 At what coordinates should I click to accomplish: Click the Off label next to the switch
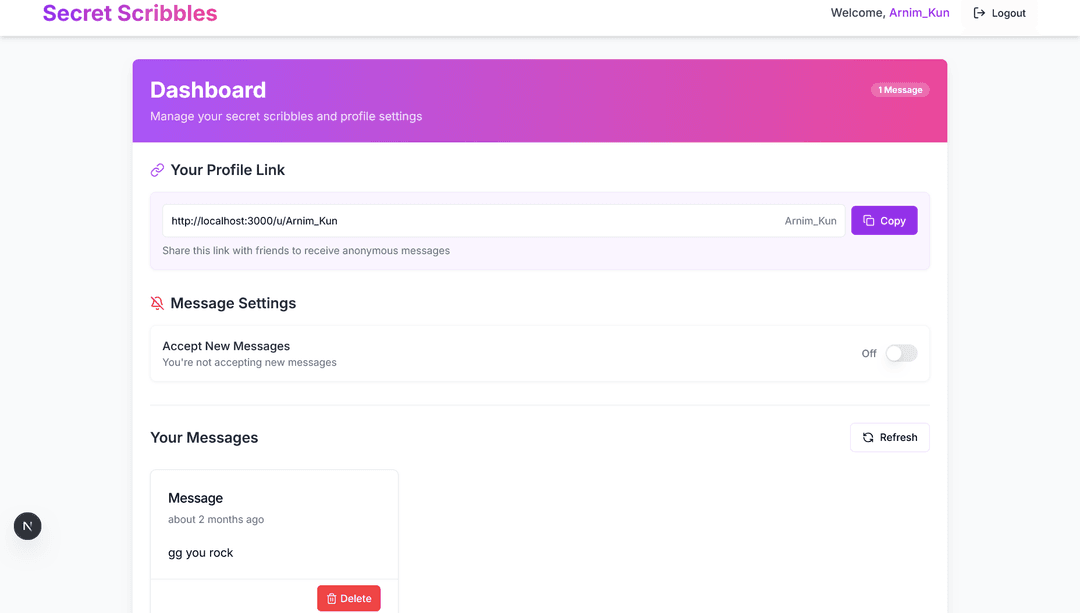coord(869,354)
